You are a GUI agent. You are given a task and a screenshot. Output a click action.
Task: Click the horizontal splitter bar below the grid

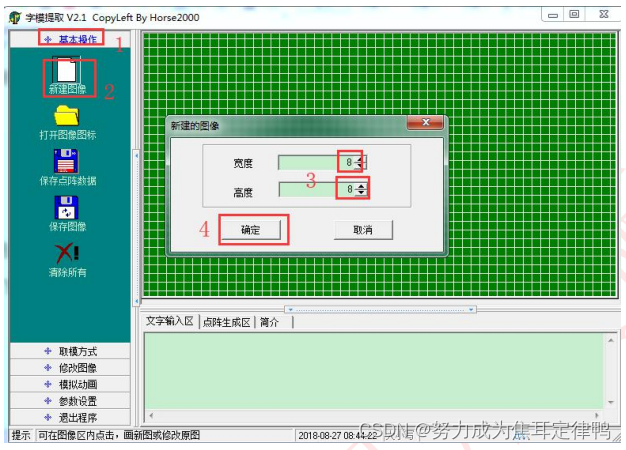[x=380, y=309]
